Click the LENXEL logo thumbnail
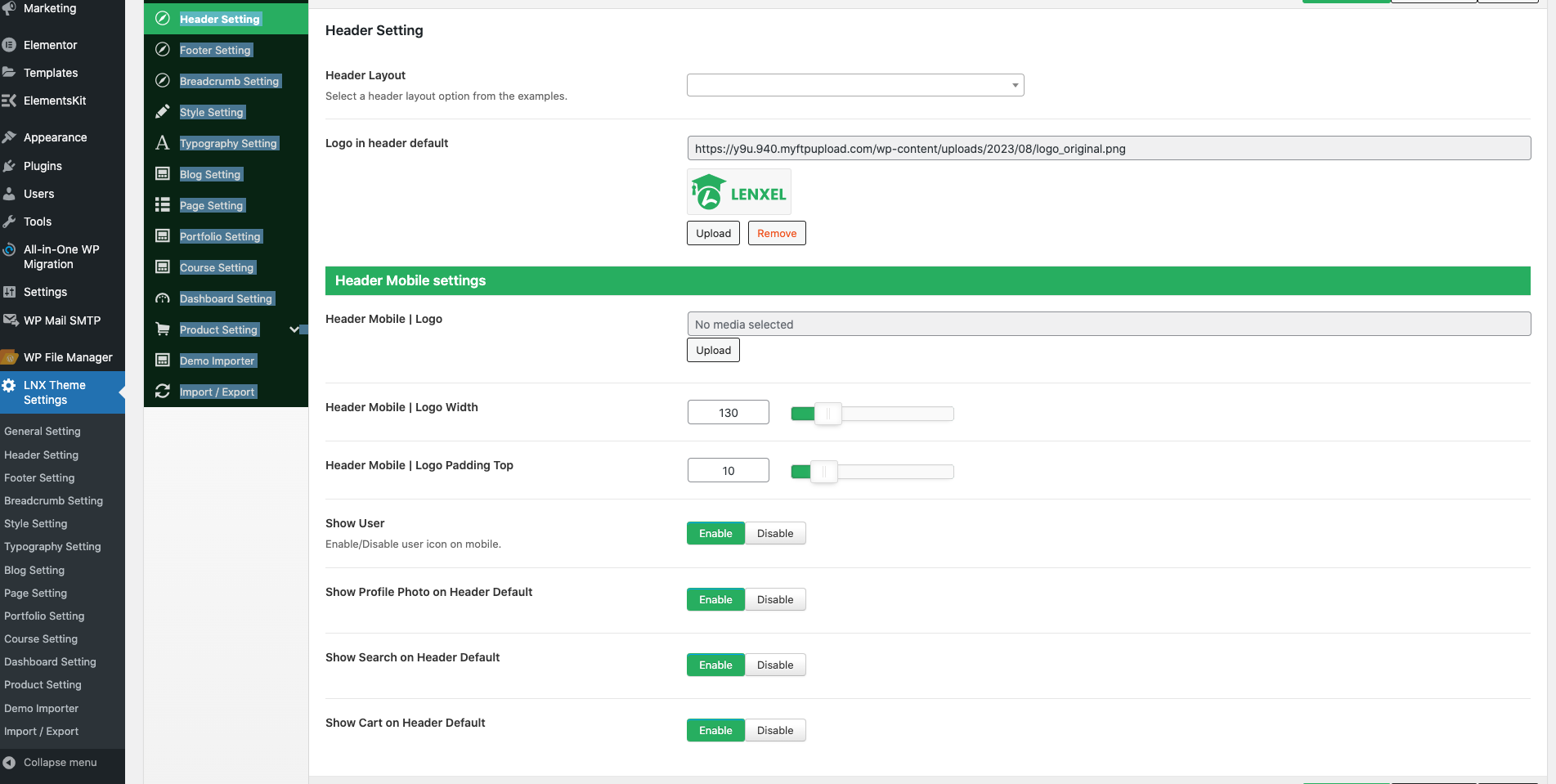Viewport: 1556px width, 784px height. point(739,192)
